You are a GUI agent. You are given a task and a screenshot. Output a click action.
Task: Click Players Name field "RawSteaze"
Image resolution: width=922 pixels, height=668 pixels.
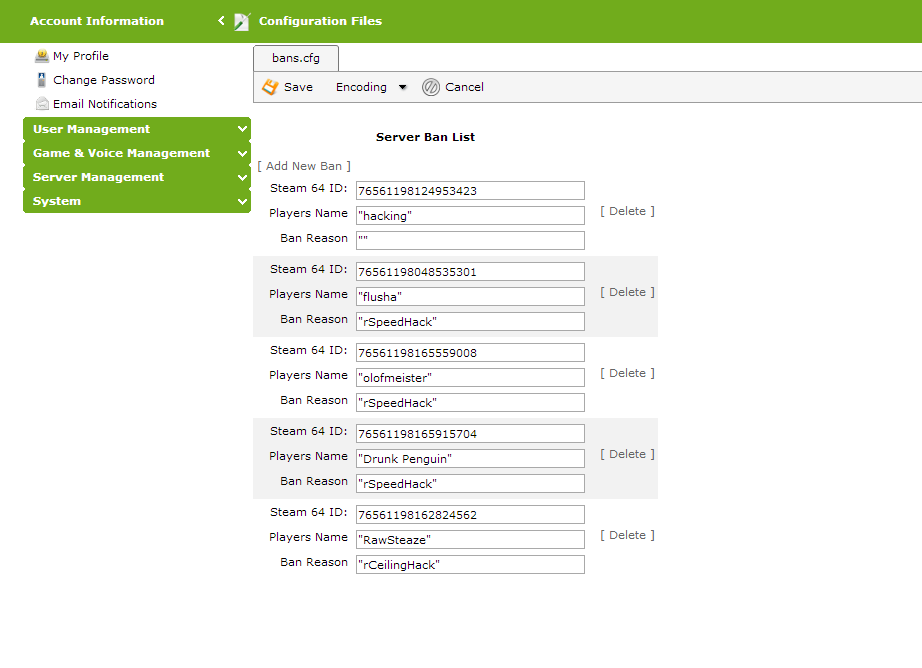470,540
